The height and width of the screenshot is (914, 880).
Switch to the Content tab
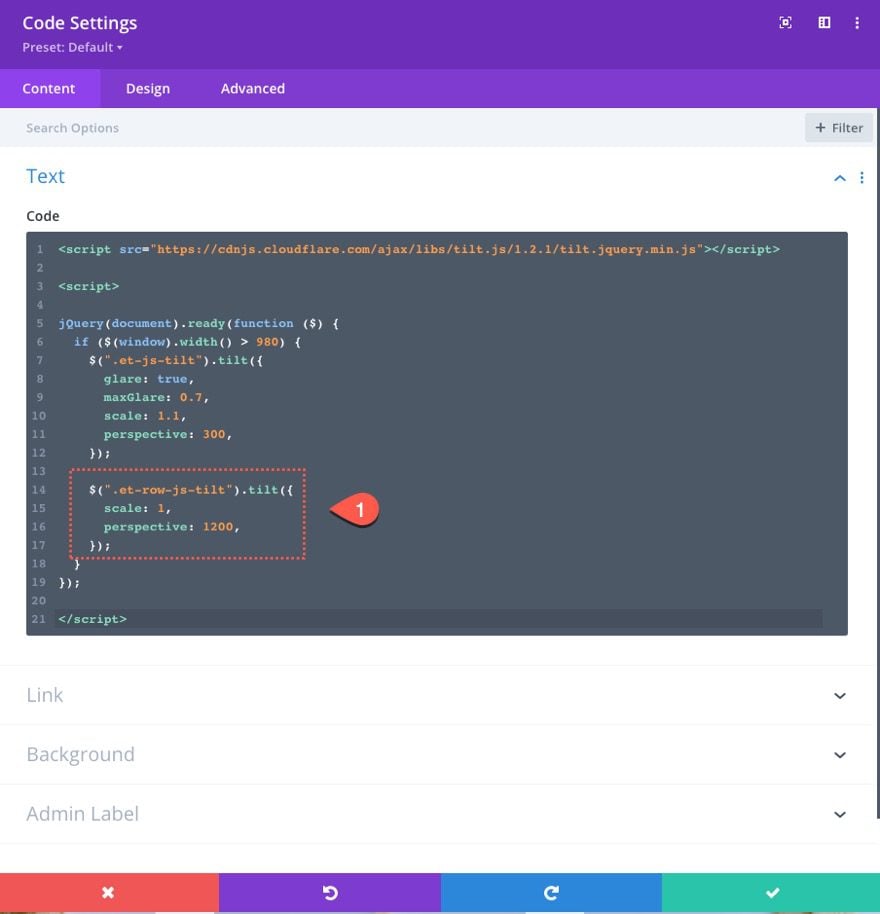(49, 89)
